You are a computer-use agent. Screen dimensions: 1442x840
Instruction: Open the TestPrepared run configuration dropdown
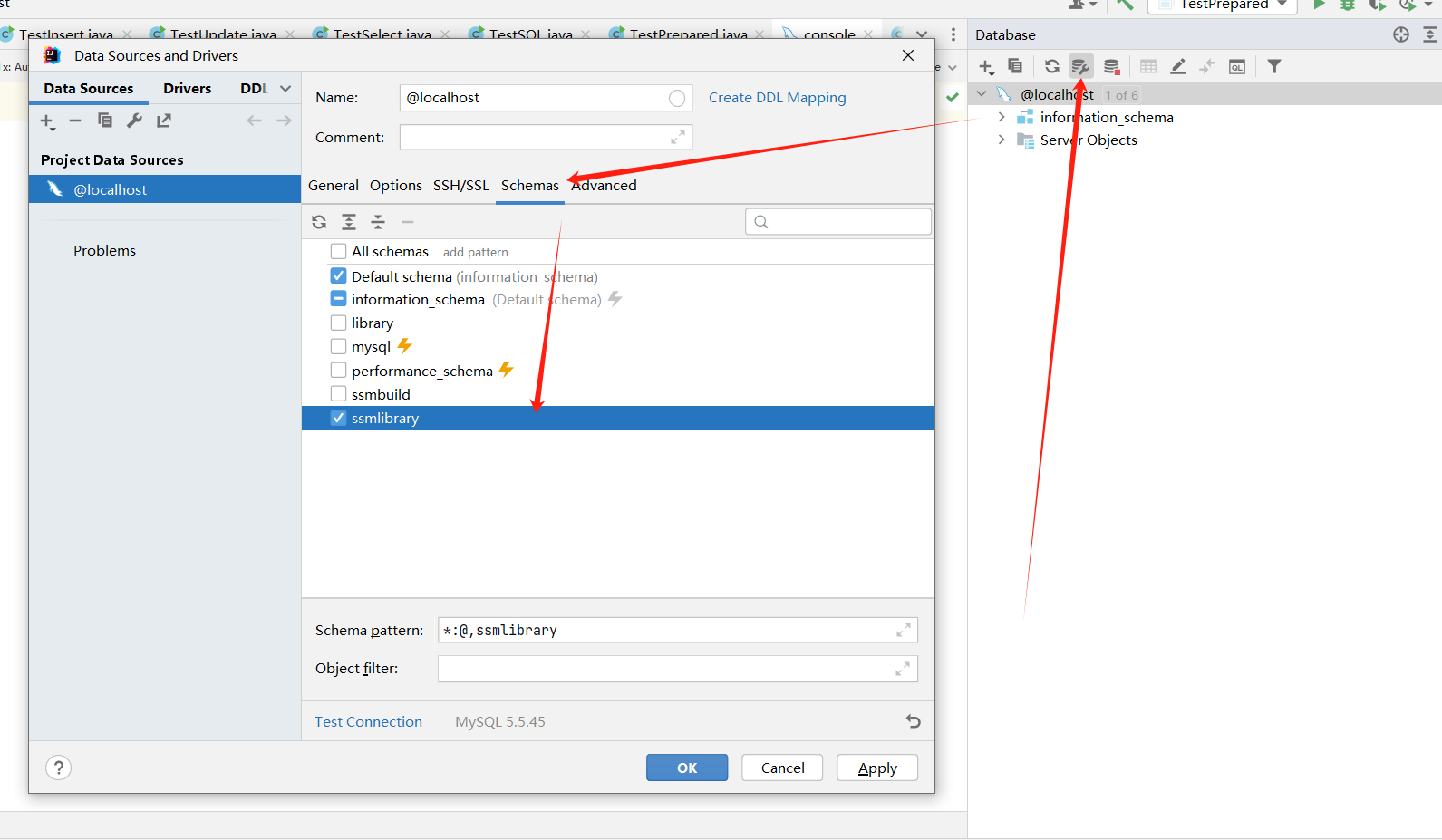point(1223,5)
